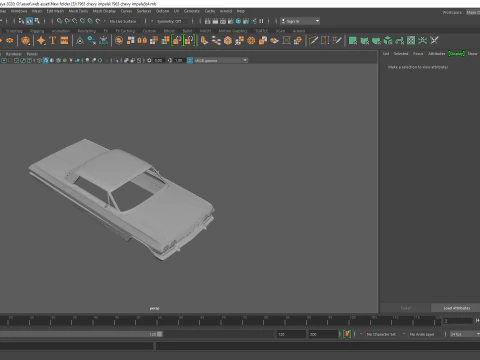Screen dimensions: 480x360
Task: Open the Sign In dropdown
Action: click(300, 21)
